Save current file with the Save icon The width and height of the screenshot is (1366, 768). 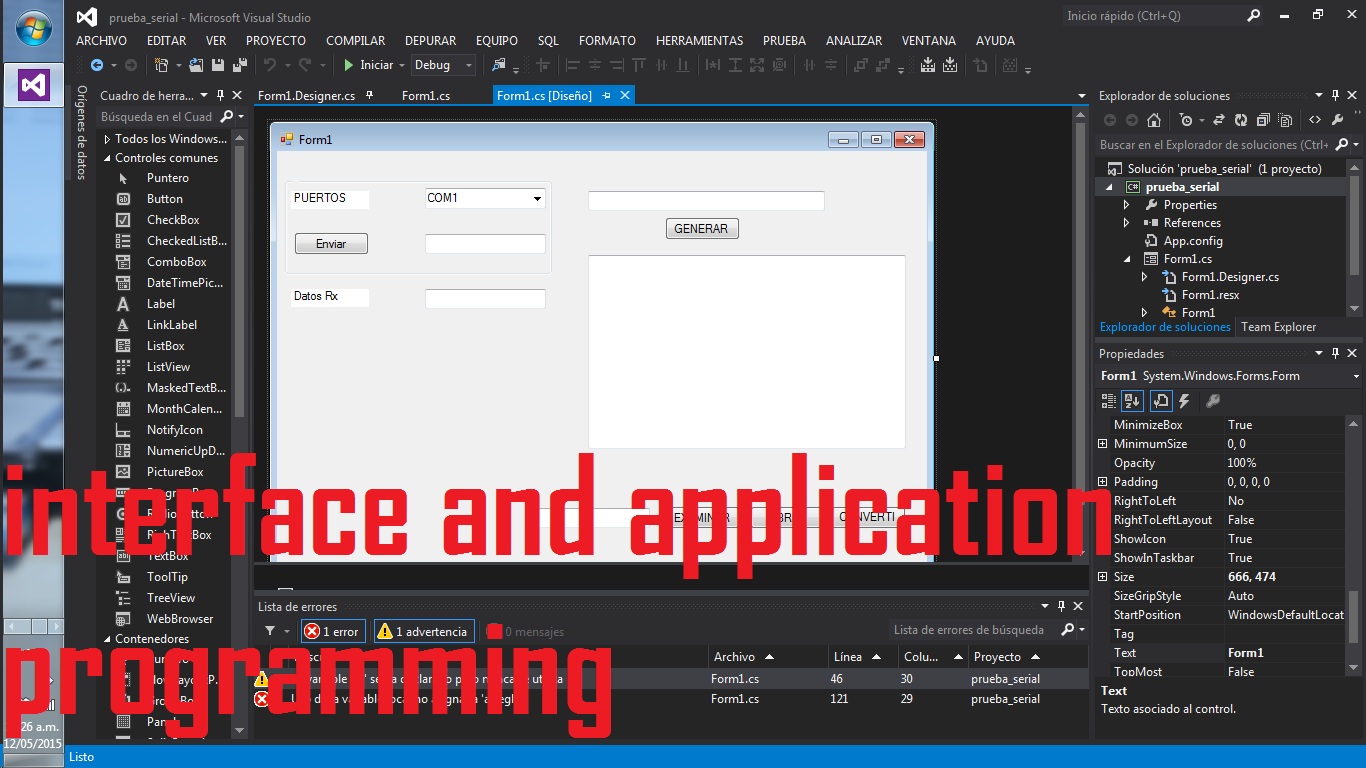point(218,65)
